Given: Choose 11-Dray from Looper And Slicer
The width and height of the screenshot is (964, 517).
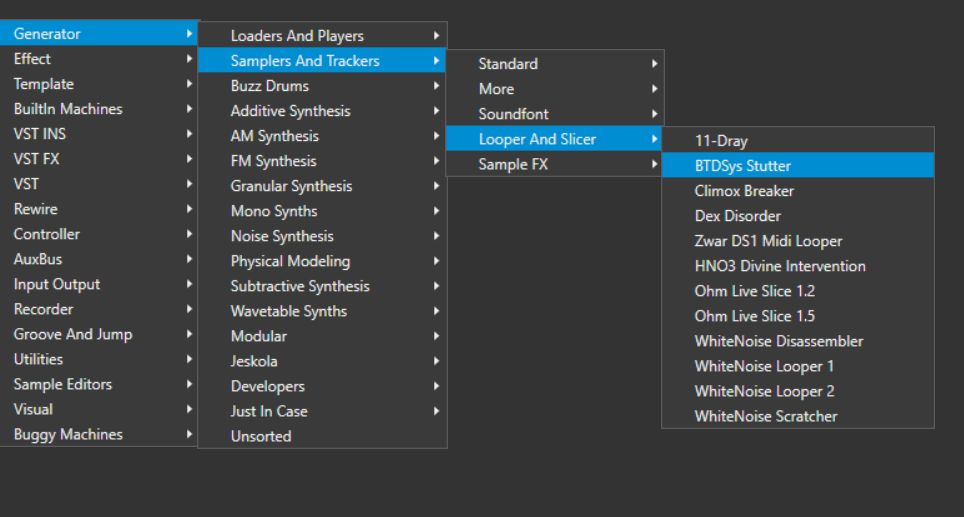Looking at the screenshot, I should click(x=721, y=141).
